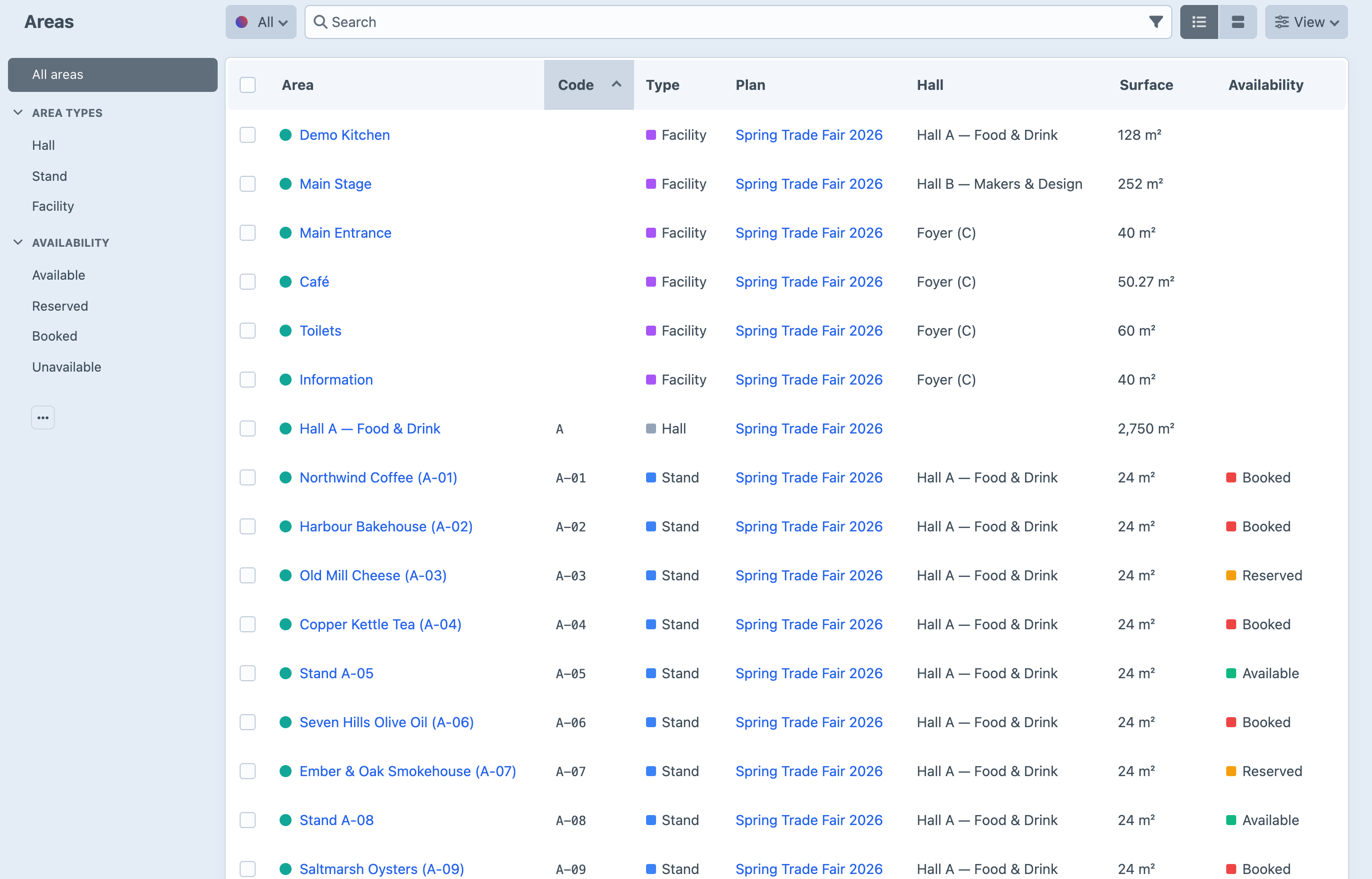Open the Demo Kitchen area link
The width and height of the screenshot is (1372, 879).
344,135
